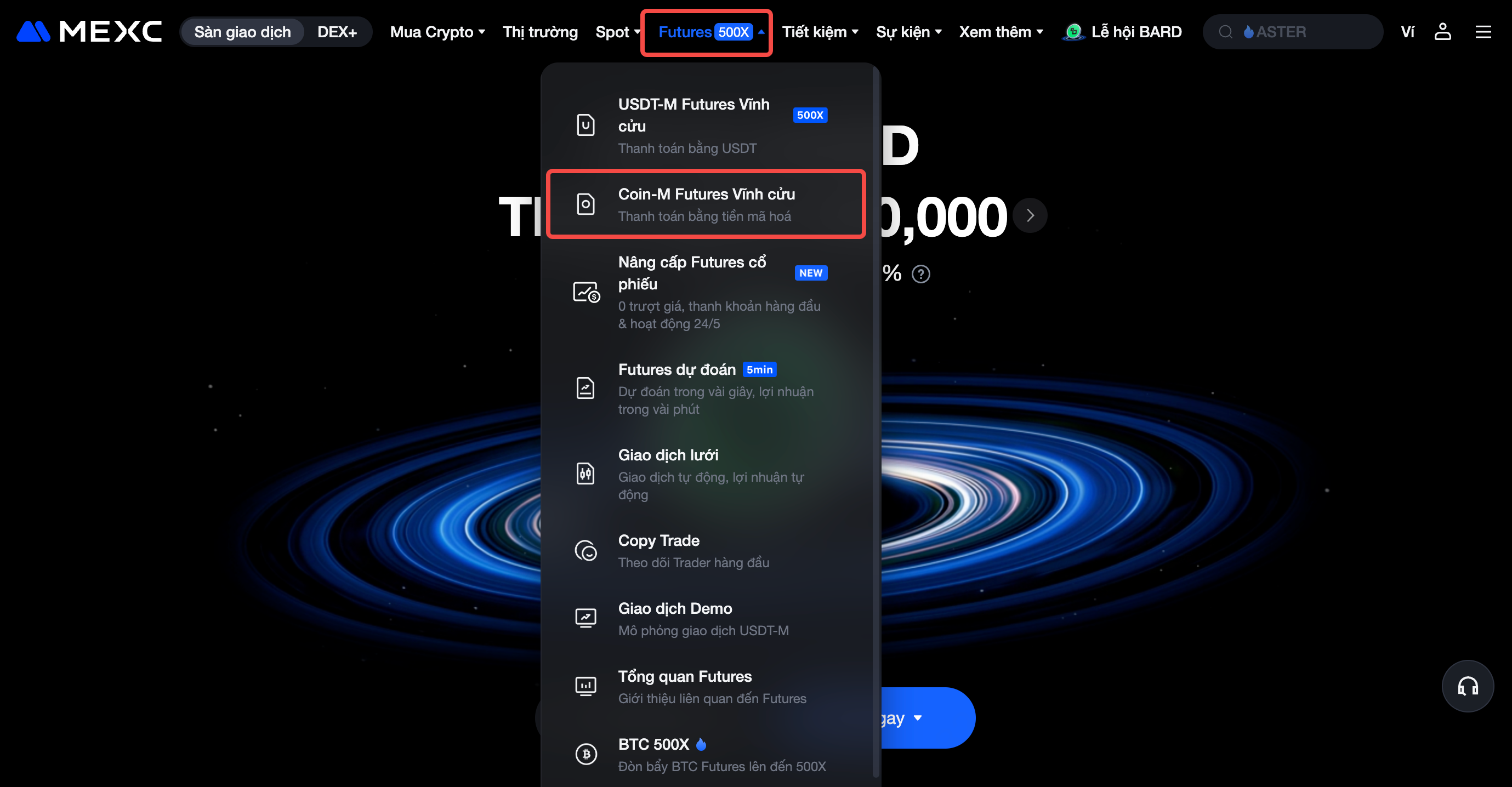Open the user profile icon
This screenshot has height=787, width=1512.
[x=1442, y=32]
